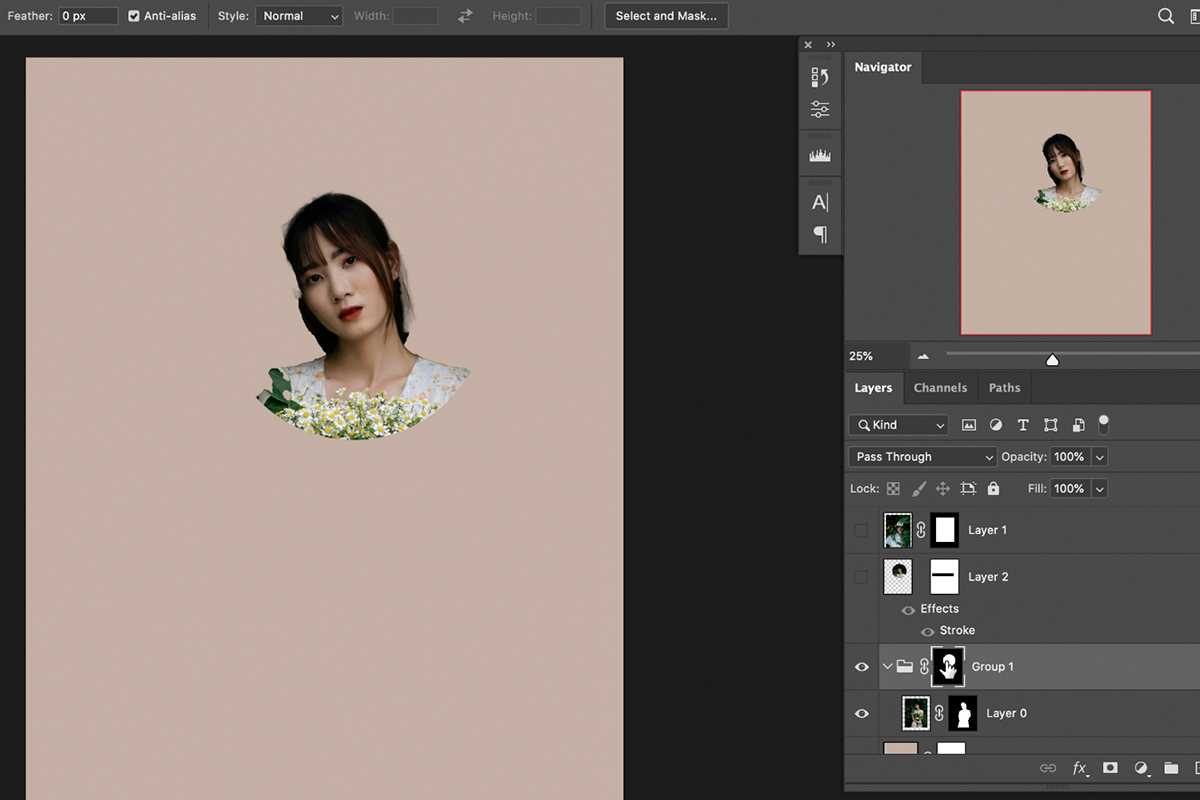This screenshot has height=800, width=1200.
Task: Open the Pass Through blend mode dropdown
Action: click(x=921, y=457)
